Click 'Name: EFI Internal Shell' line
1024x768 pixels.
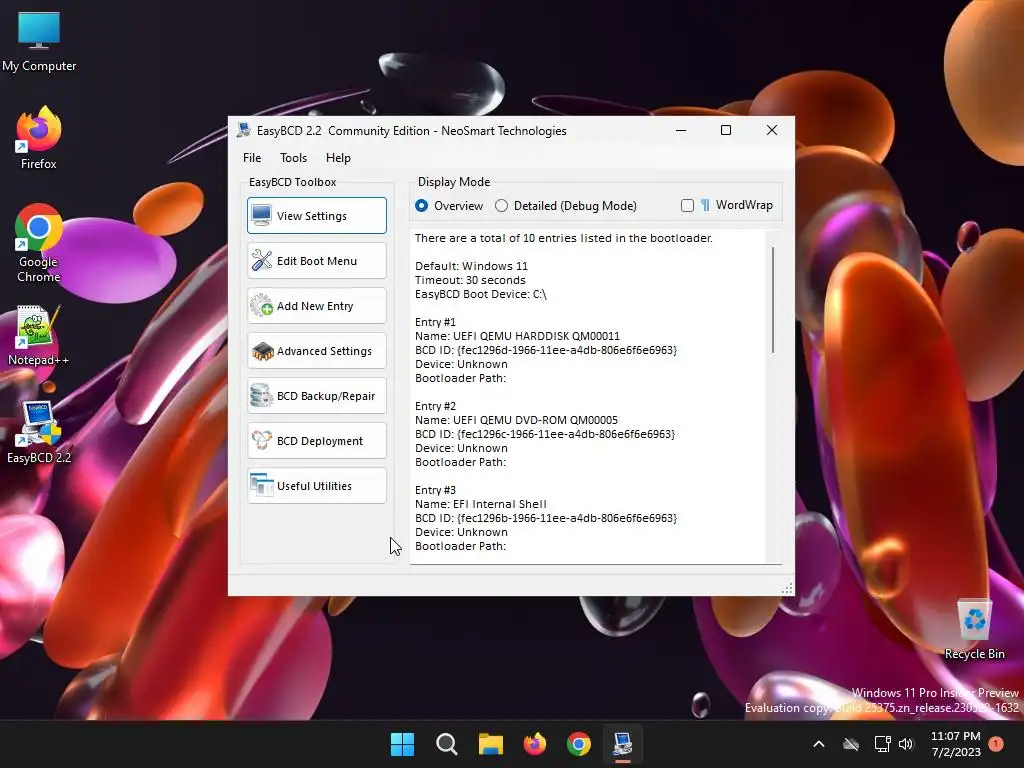coord(481,504)
